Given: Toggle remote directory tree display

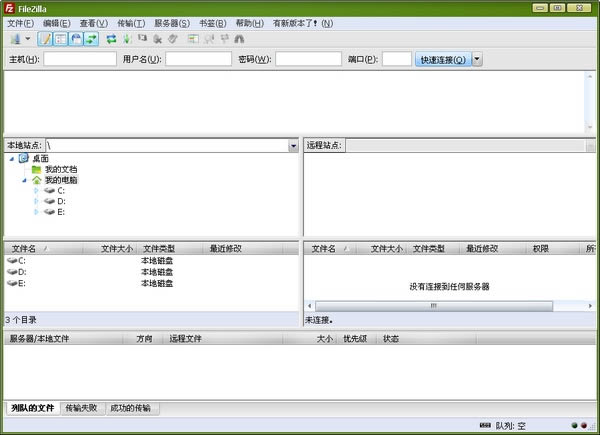Looking at the screenshot, I should pyautogui.click(x=76, y=39).
